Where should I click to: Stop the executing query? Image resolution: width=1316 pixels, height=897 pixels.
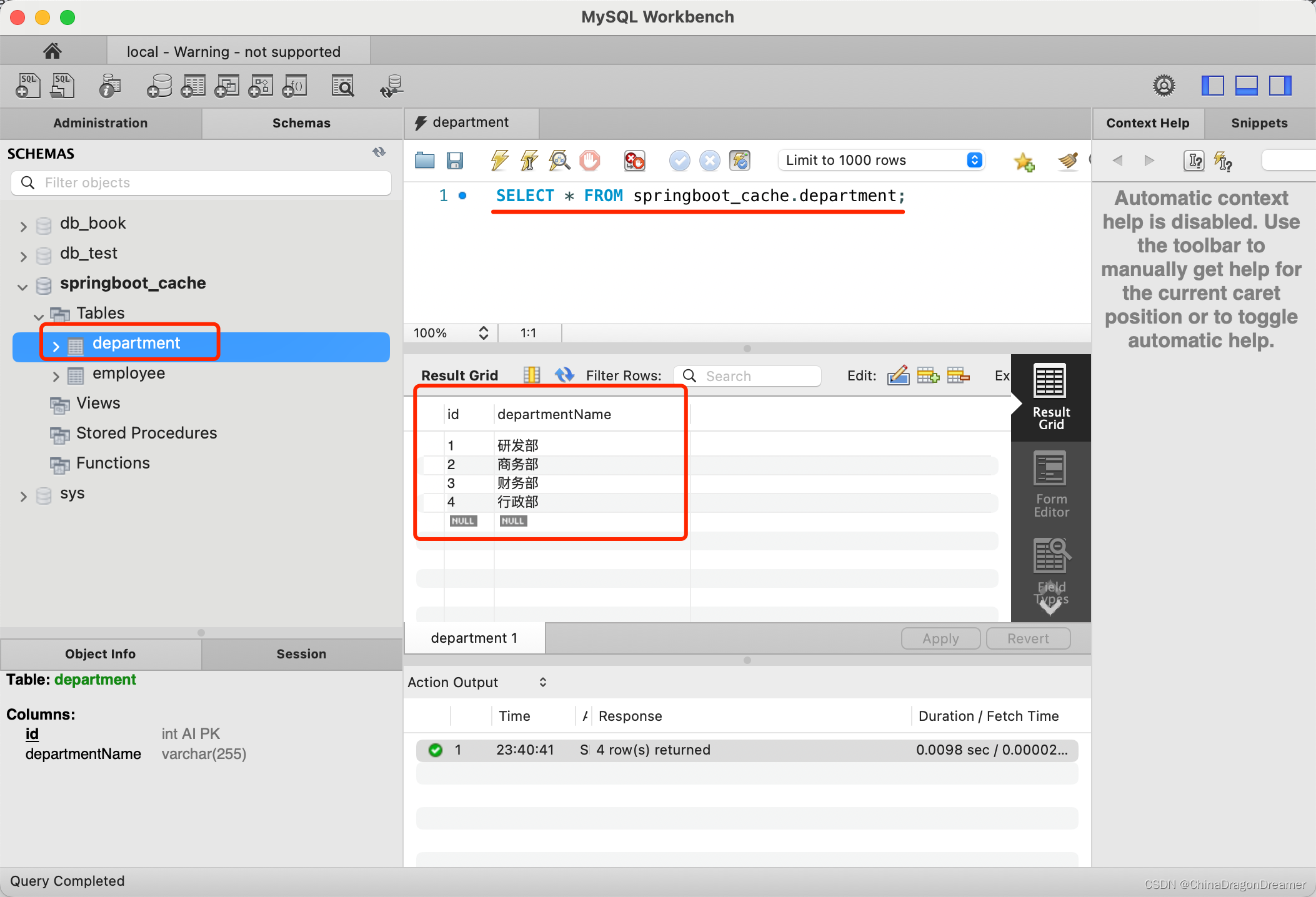pos(589,161)
